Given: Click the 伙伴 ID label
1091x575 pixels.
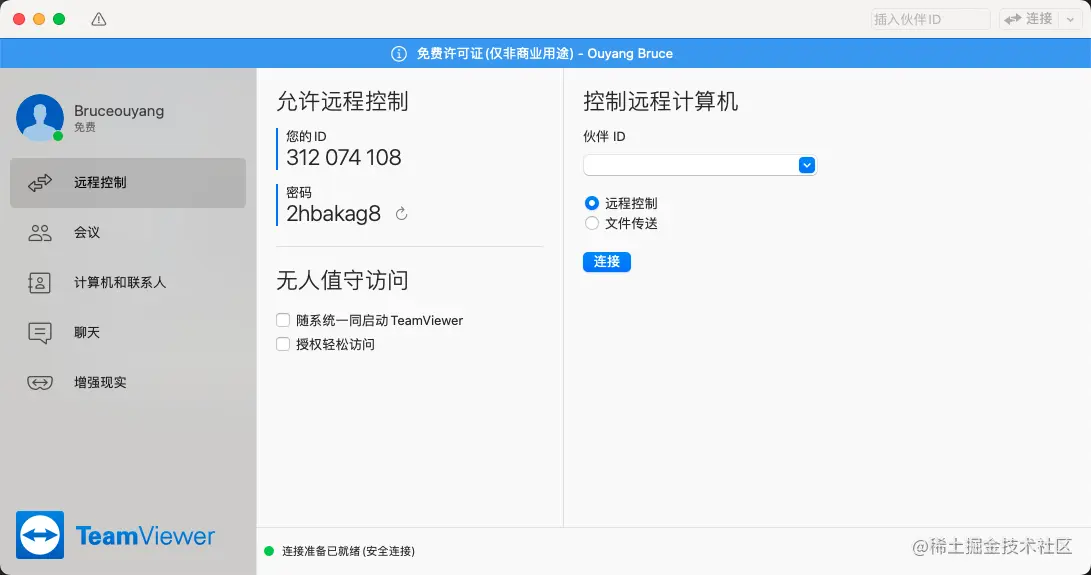Looking at the screenshot, I should pos(604,136).
